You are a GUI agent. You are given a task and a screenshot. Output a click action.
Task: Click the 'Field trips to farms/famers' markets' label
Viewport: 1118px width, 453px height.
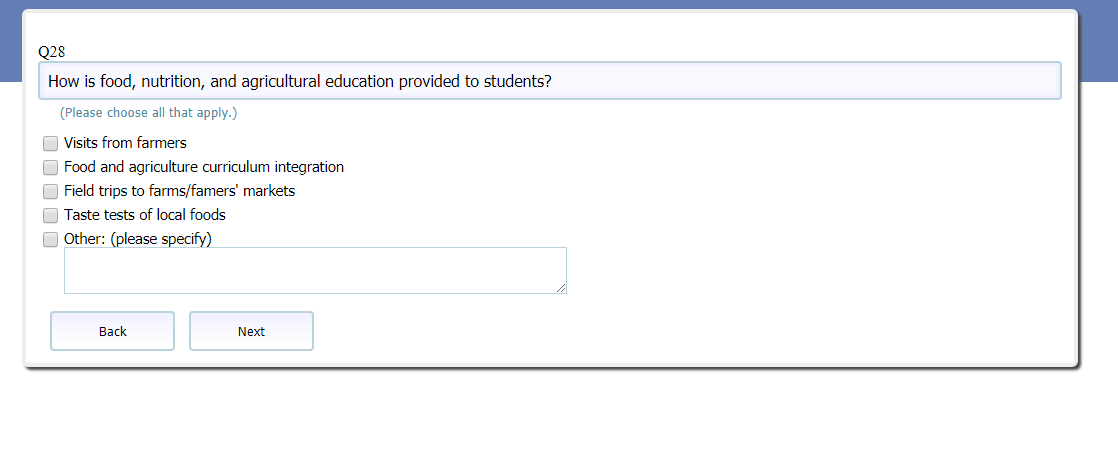pos(179,191)
